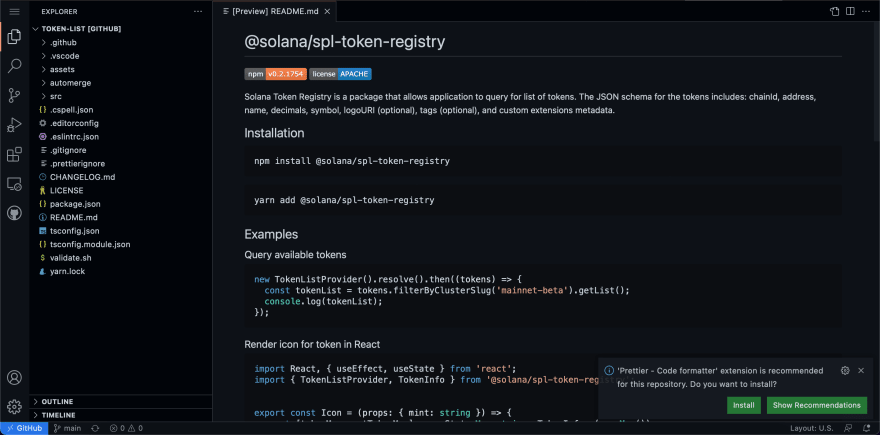
Task: Open notifications bell in status bar
Action: point(866,428)
